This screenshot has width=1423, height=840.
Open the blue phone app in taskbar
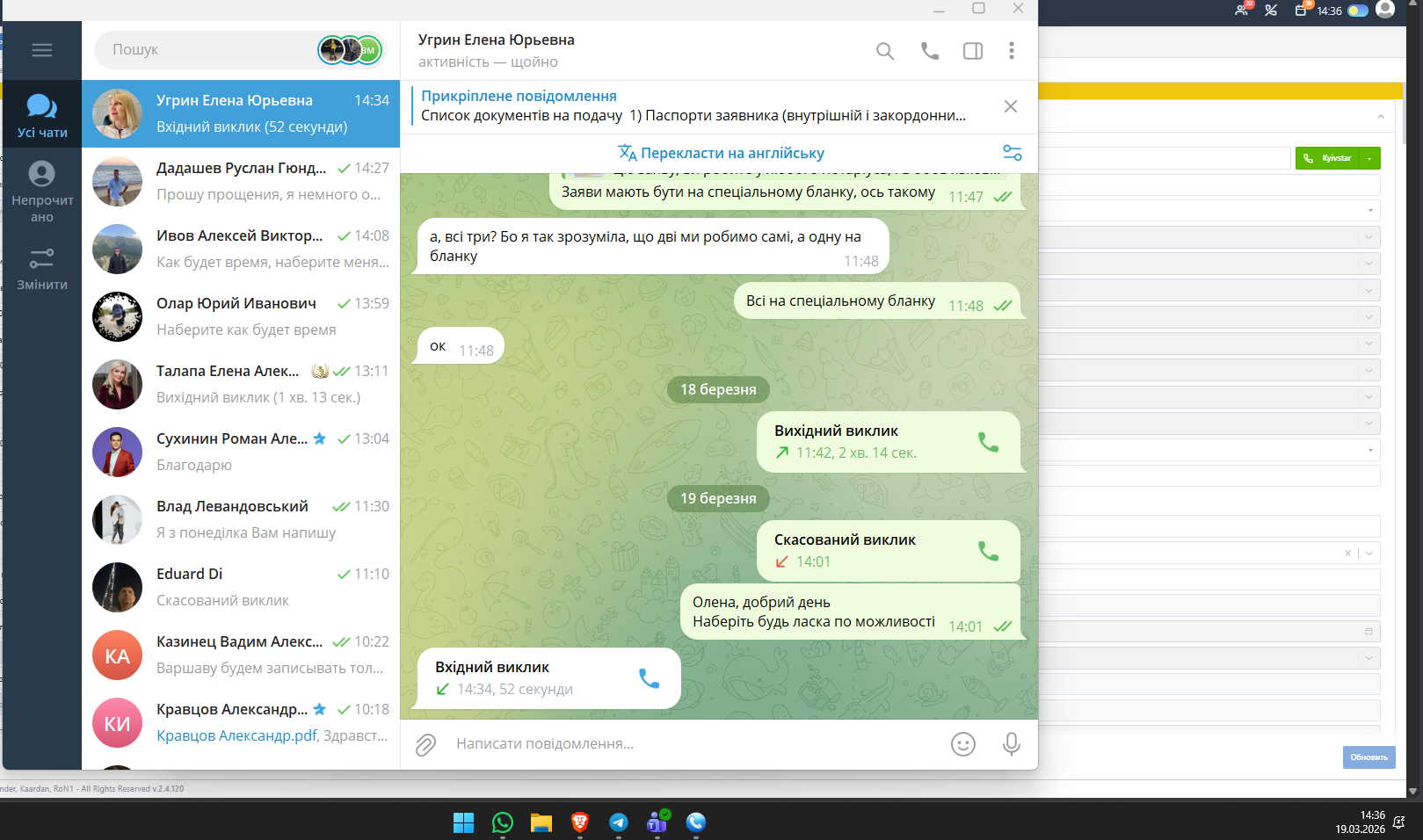(x=696, y=822)
